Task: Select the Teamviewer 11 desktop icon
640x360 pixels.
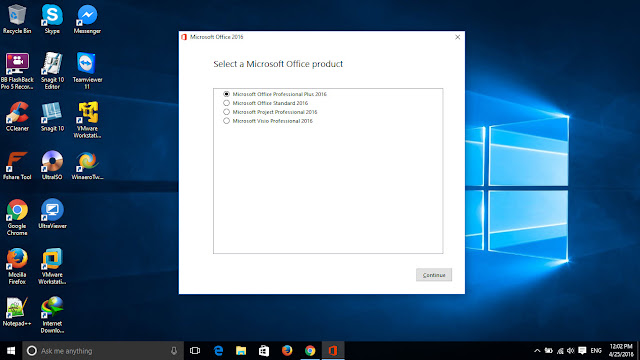Action: 87,71
